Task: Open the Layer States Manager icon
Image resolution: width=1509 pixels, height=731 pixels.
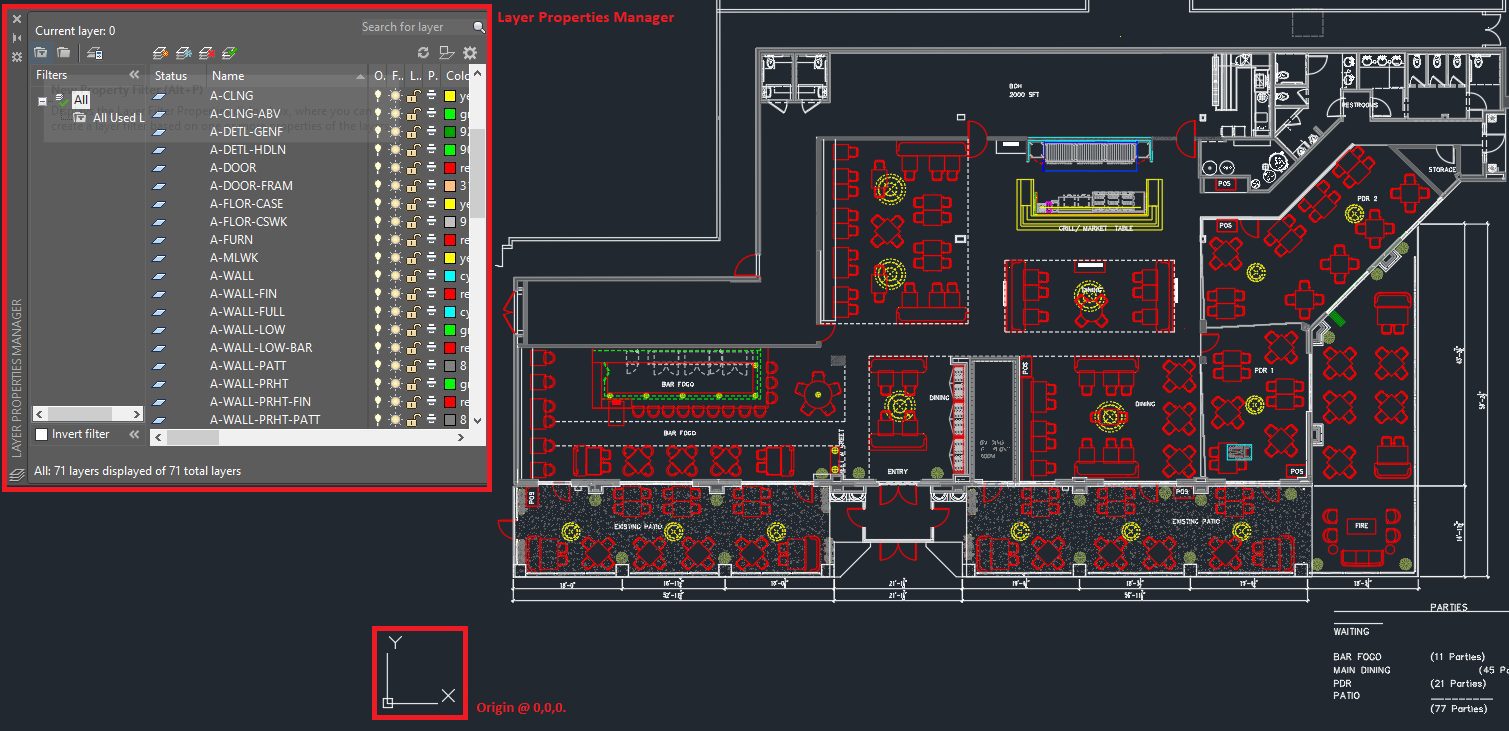Action: (95, 52)
